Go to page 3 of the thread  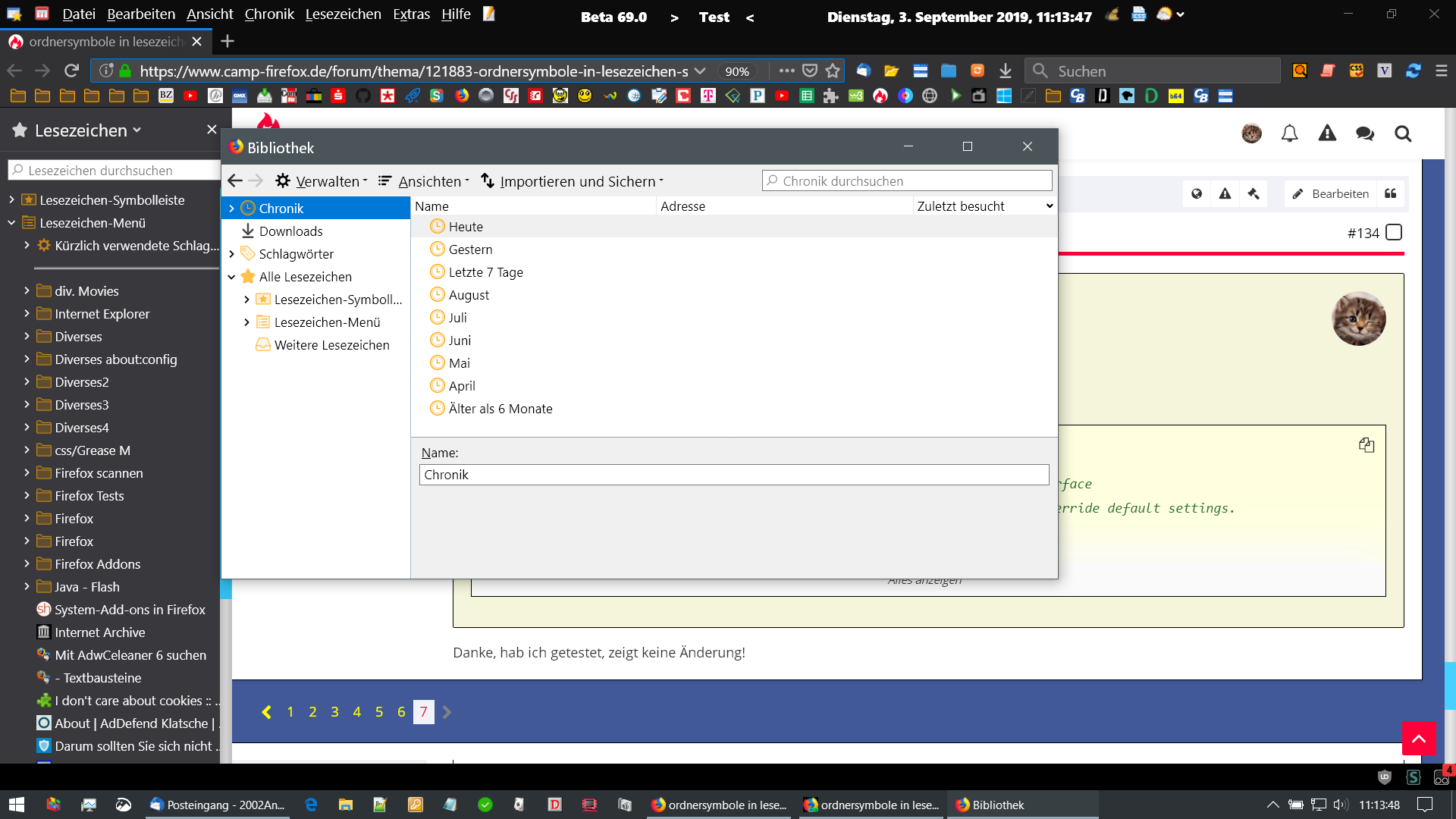coord(334,712)
